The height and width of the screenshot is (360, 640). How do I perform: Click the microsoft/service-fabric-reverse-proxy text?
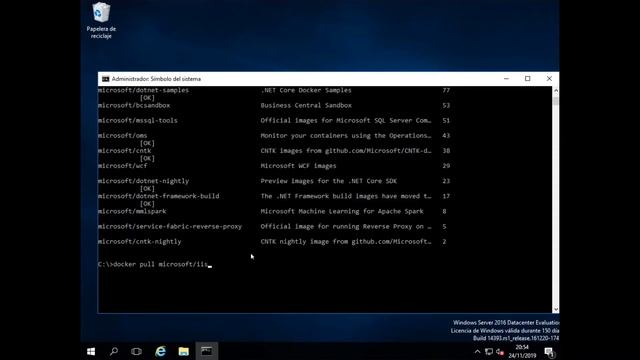point(170,226)
